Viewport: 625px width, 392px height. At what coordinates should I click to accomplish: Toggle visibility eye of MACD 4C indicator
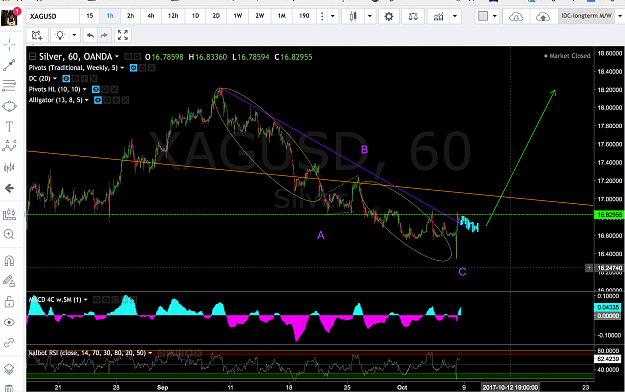(x=97, y=299)
